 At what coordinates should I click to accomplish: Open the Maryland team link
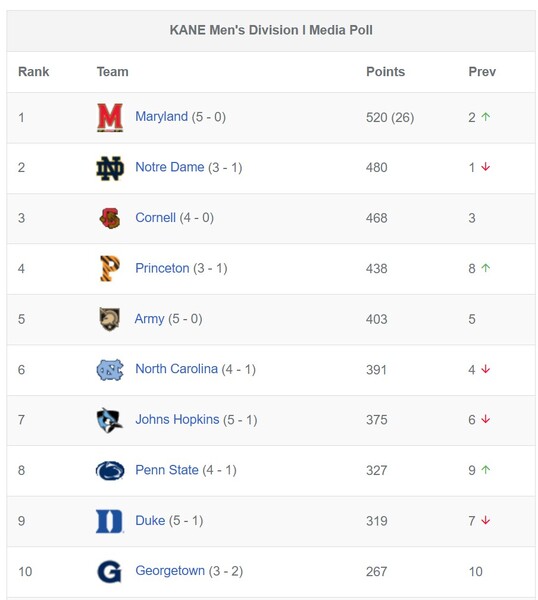coord(161,116)
